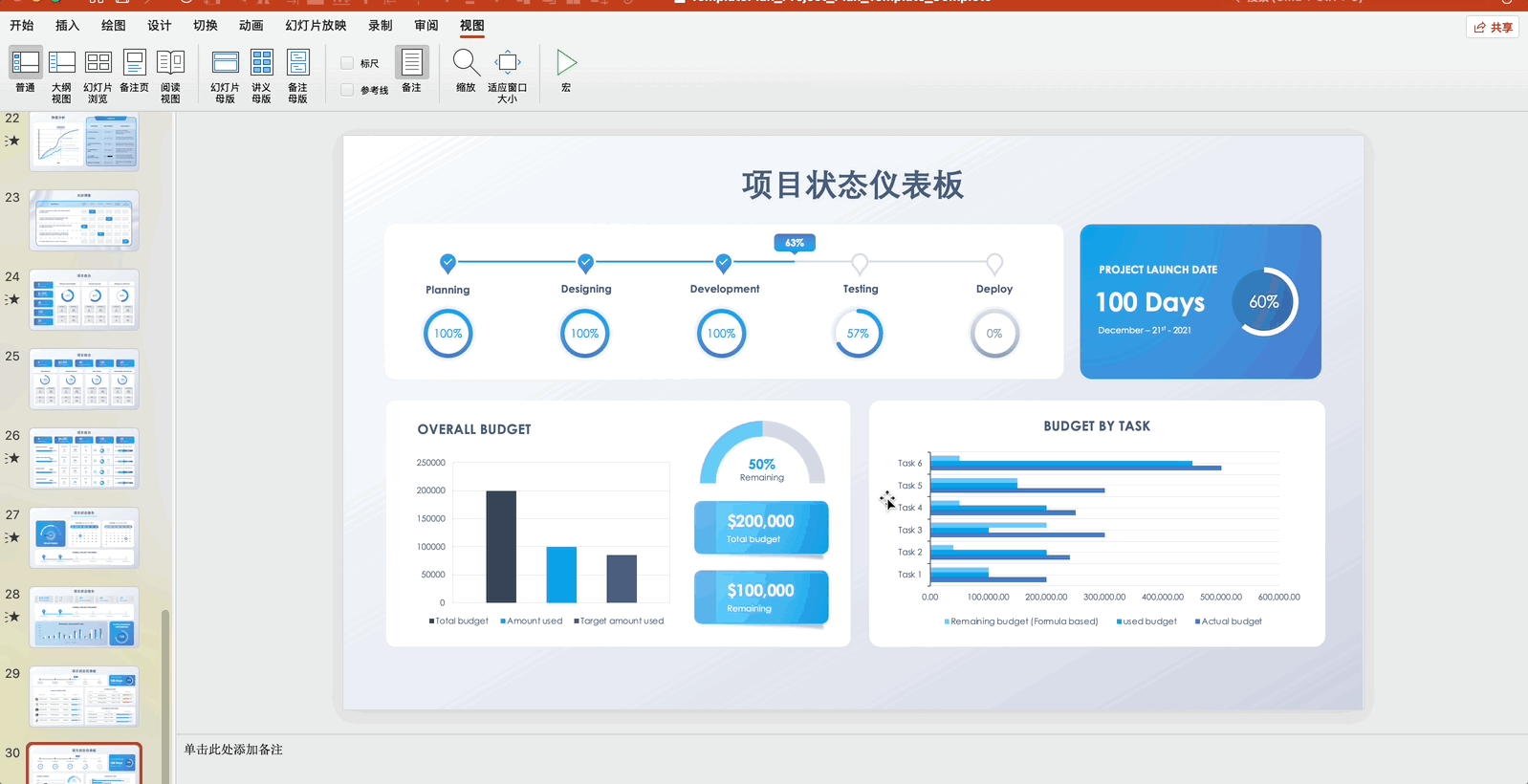
Task: Select slide 22 thumbnail
Action: point(84,142)
